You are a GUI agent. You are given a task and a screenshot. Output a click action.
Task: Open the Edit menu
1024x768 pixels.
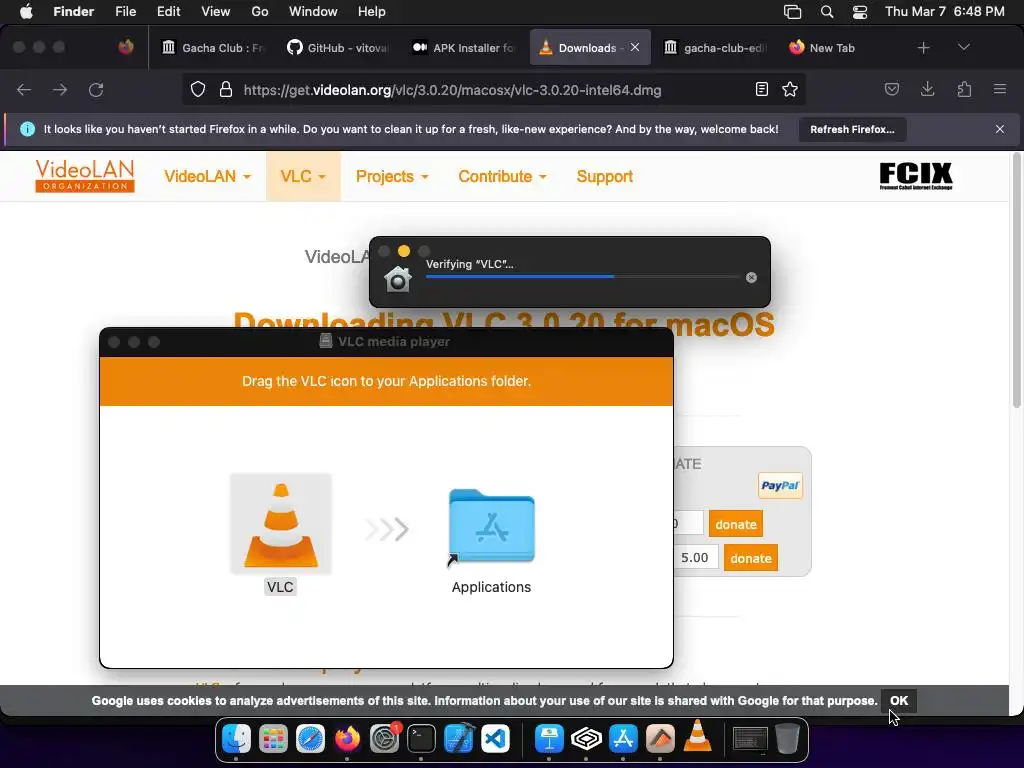tap(168, 12)
